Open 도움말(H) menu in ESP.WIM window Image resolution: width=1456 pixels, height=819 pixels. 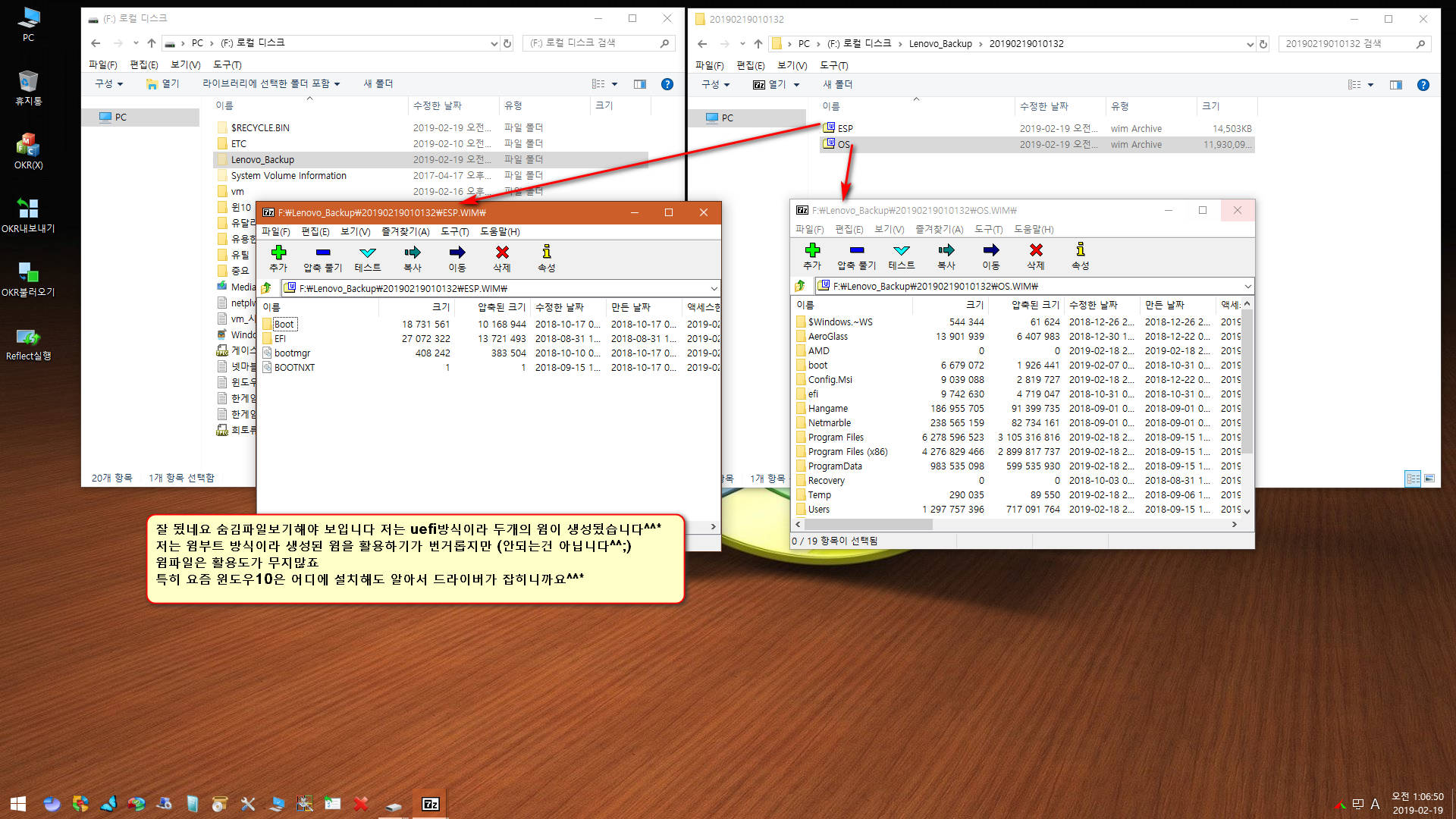(x=500, y=231)
